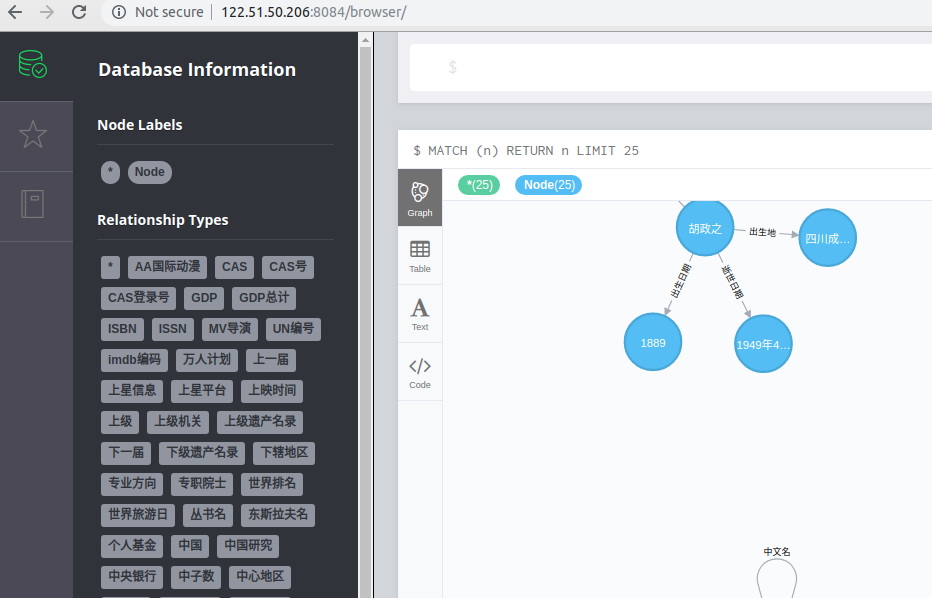This screenshot has height=598, width=932.
Task: Click the sidebar scrollbar up arrow
Action: (x=366, y=40)
